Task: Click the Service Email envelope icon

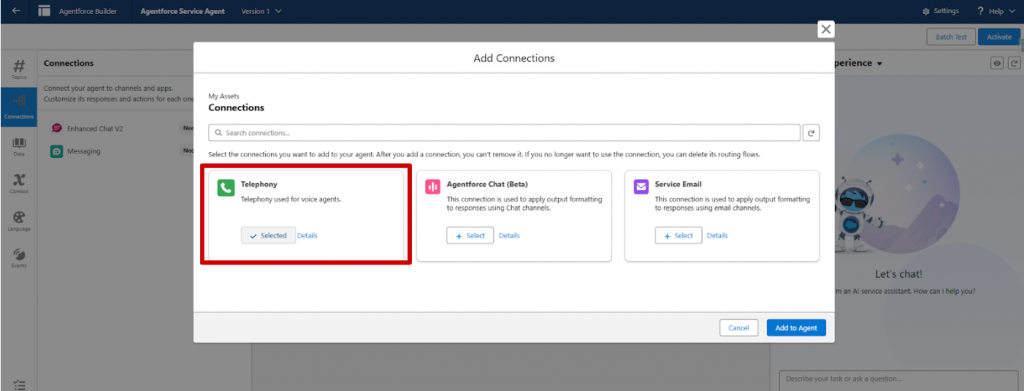Action: (x=641, y=187)
